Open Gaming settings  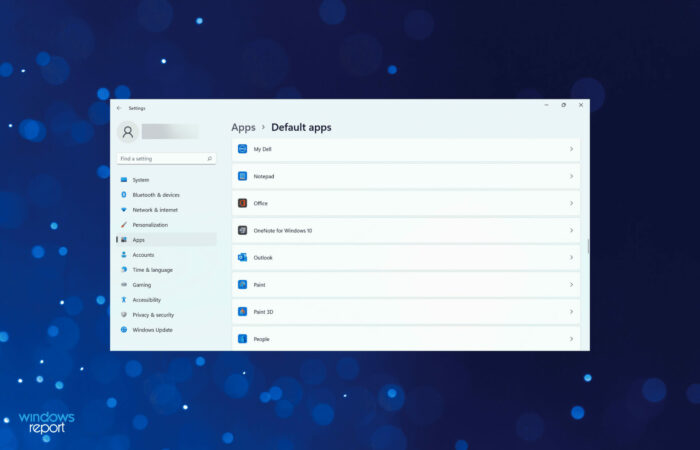tap(167, 285)
